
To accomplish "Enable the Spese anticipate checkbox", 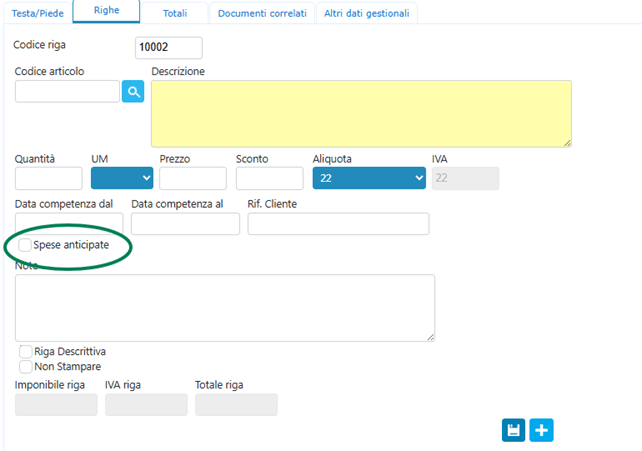I will 25,245.
